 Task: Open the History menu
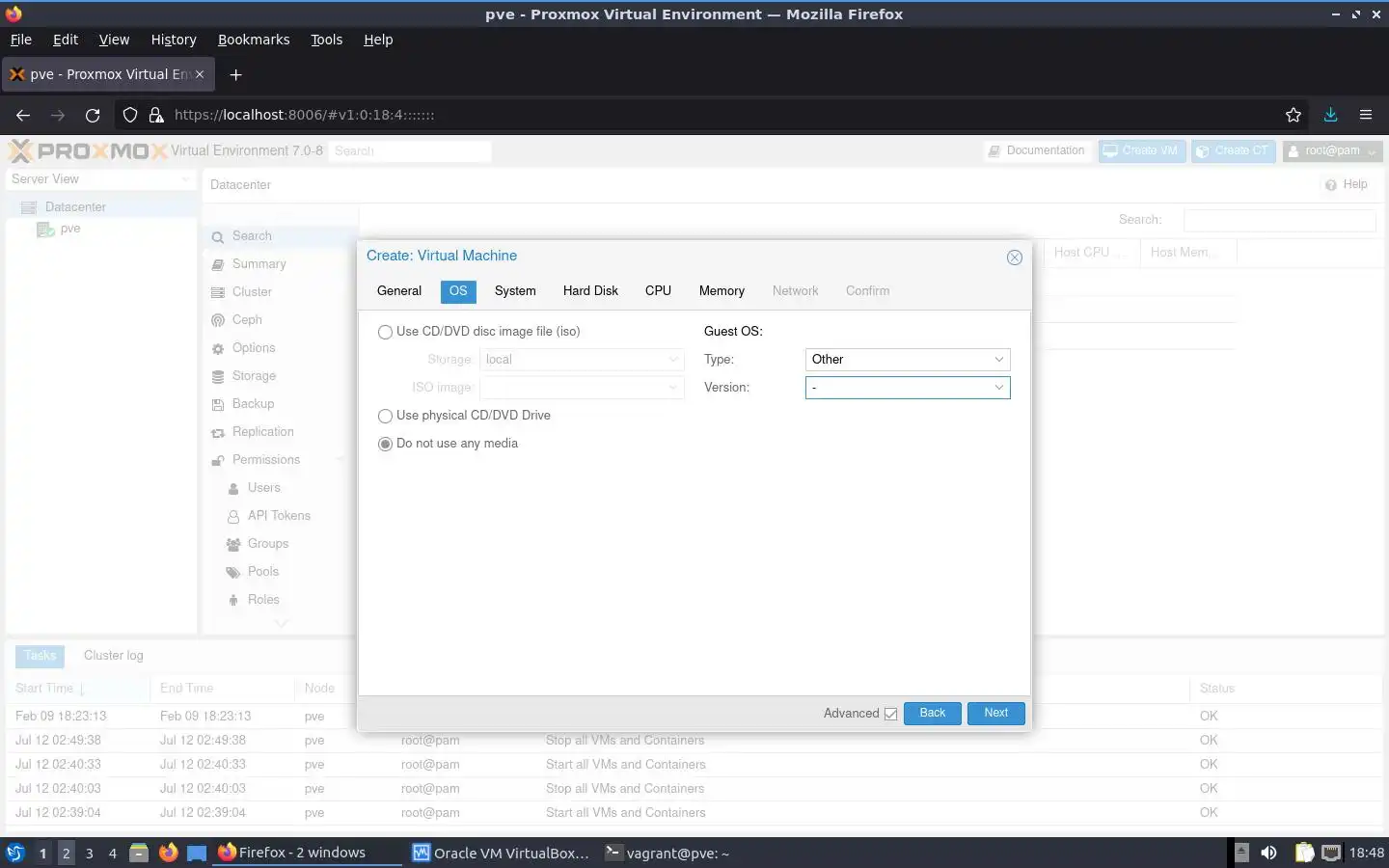coord(174,40)
